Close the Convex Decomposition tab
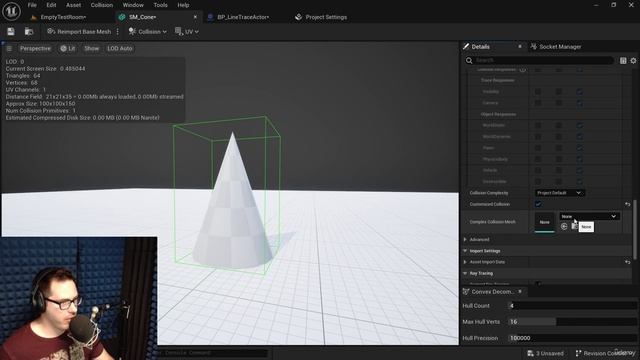The height and width of the screenshot is (360, 640). (x=520, y=291)
